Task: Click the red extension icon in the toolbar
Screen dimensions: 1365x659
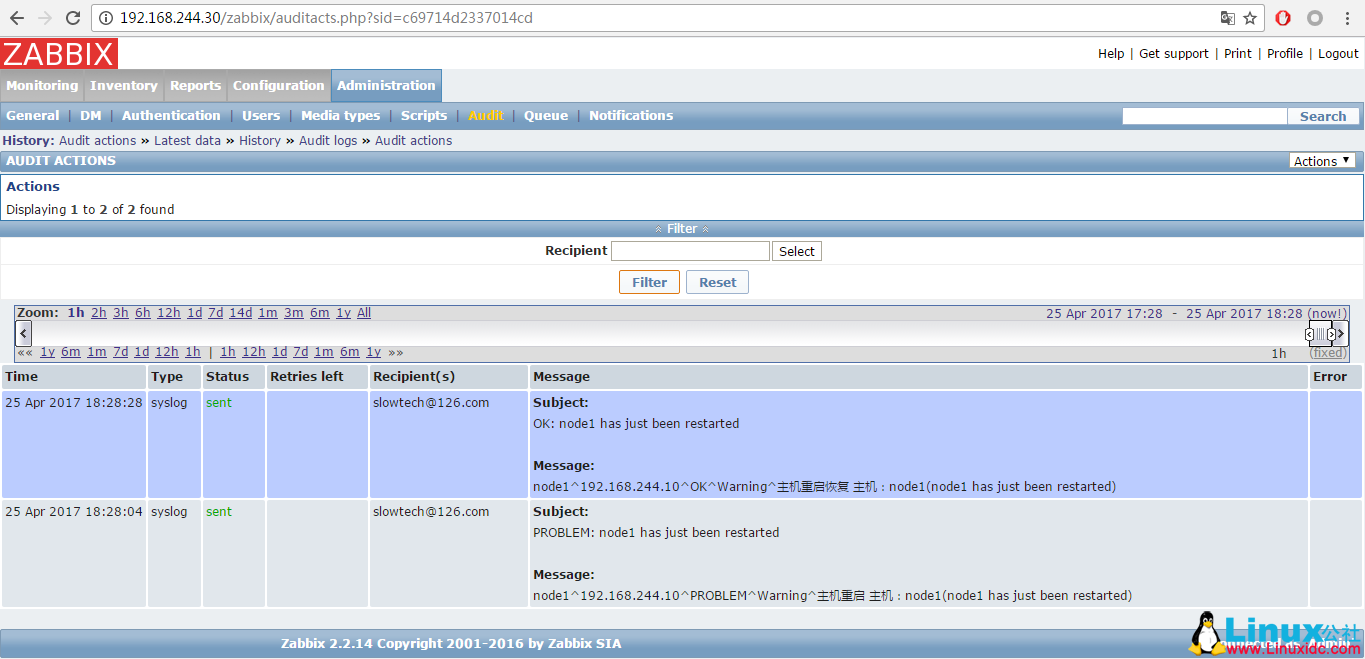Action: click(x=1281, y=17)
